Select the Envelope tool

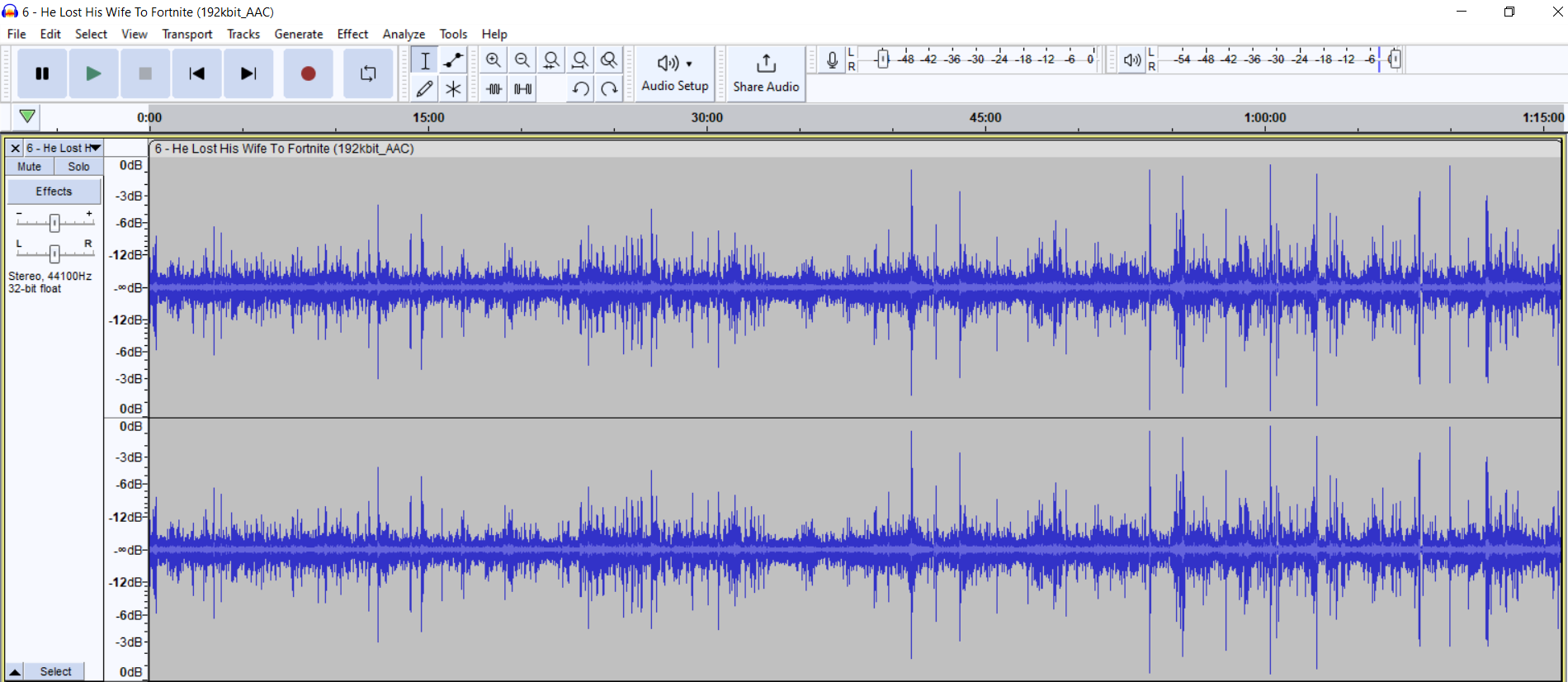click(453, 60)
